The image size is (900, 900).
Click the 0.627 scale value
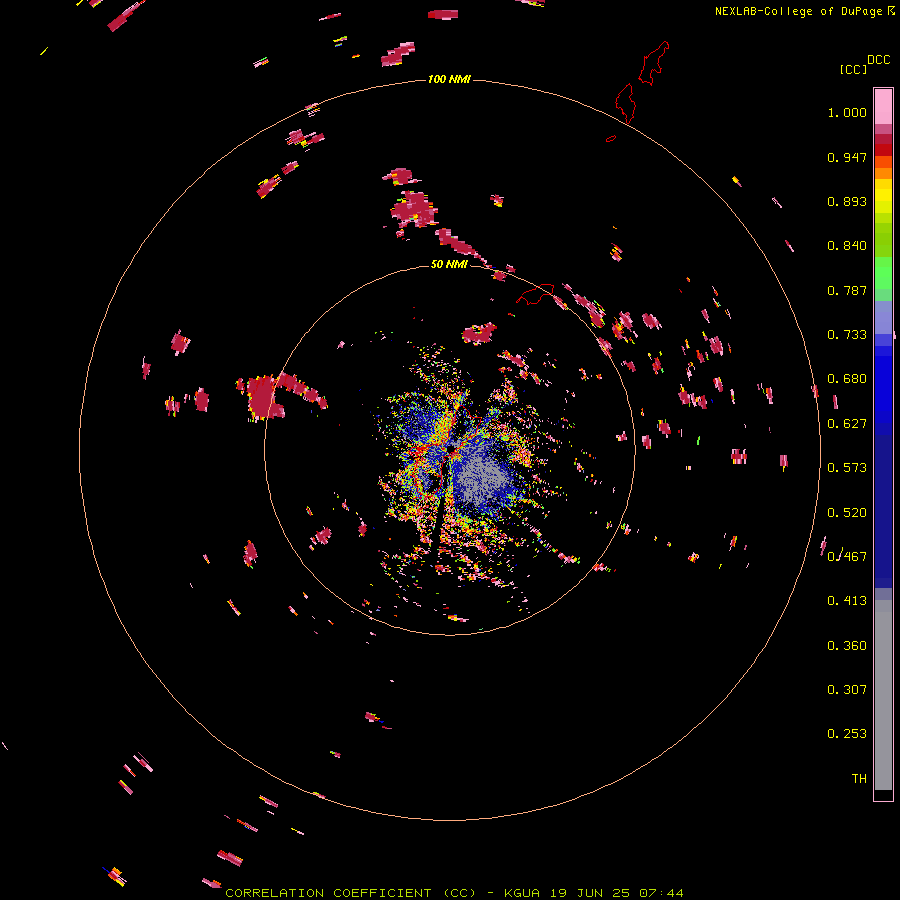pos(847,424)
